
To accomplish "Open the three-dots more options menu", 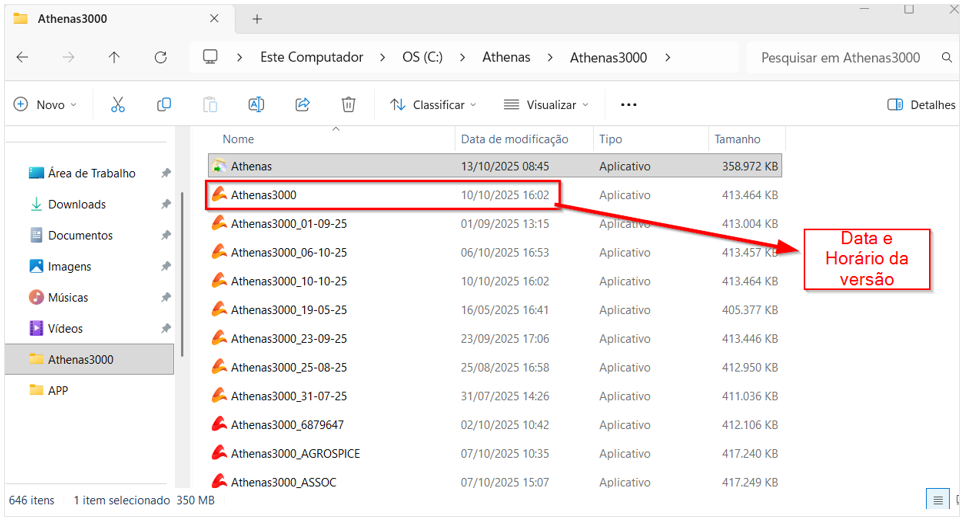I will coord(628,104).
